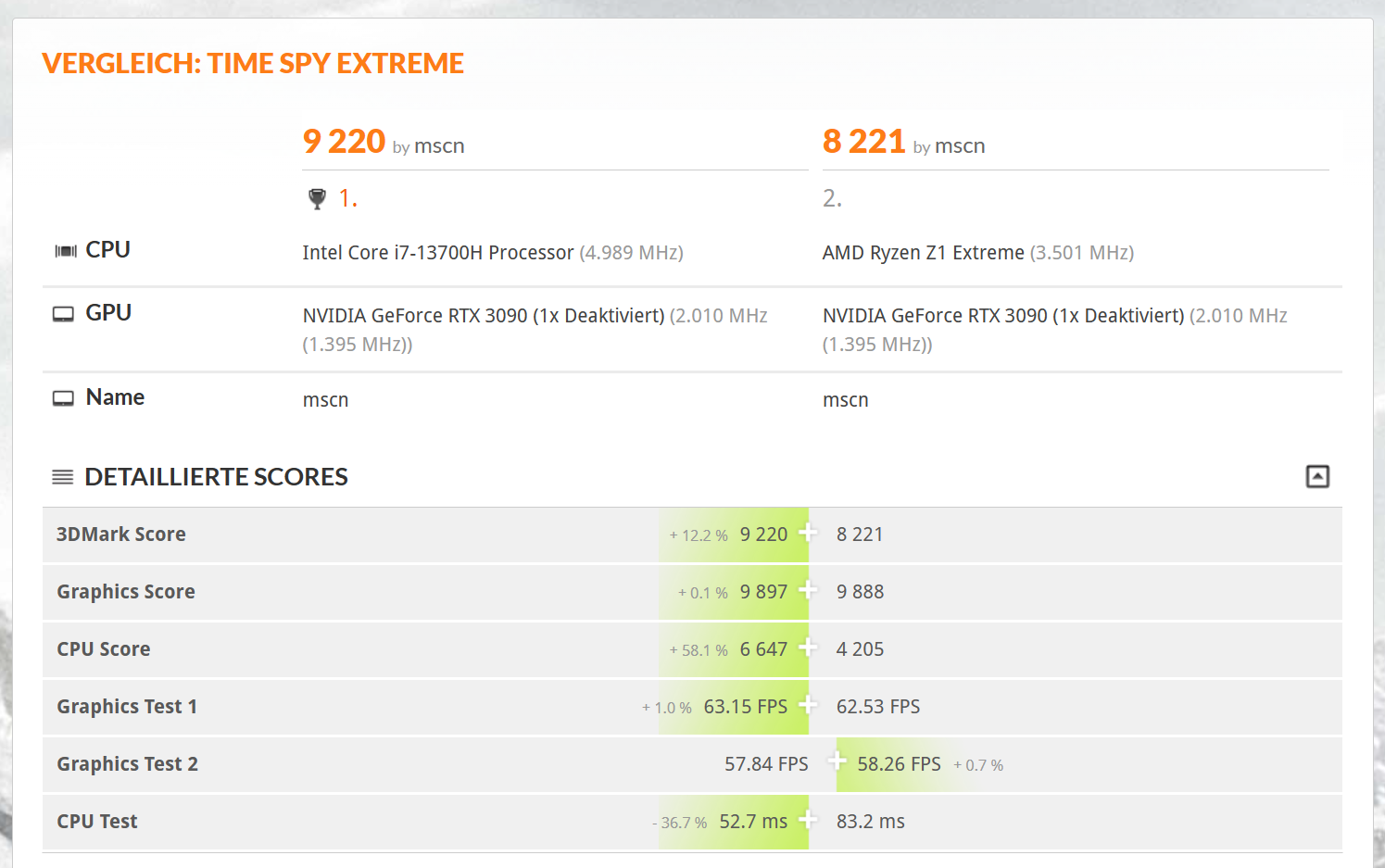This screenshot has width=1385, height=868.
Task: Click the monitor icon beside Name
Action: pyautogui.click(x=63, y=398)
